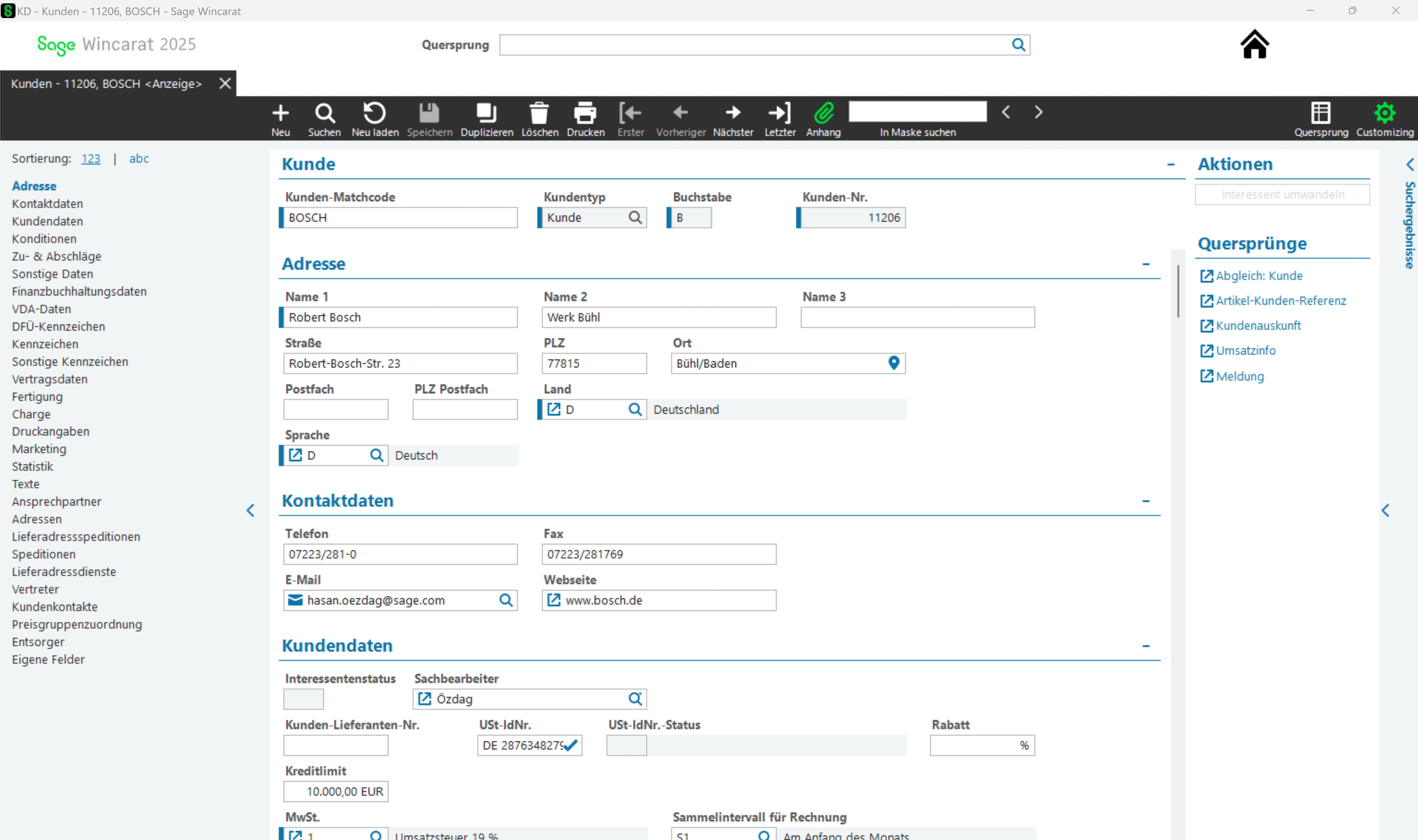Jump to Letzter record

(x=780, y=113)
